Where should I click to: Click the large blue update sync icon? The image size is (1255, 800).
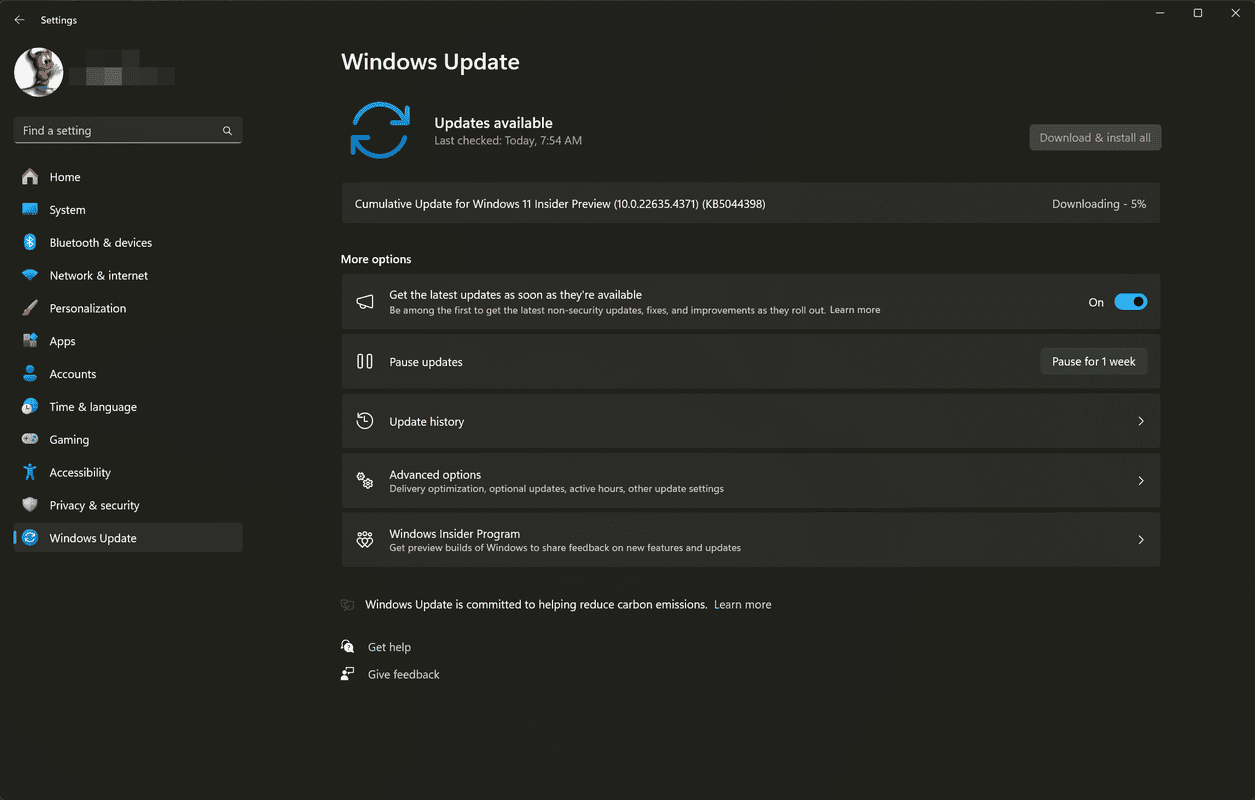coord(380,131)
